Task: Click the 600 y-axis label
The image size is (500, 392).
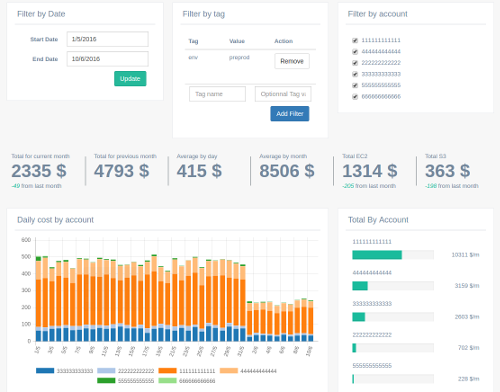Action: (x=26, y=240)
